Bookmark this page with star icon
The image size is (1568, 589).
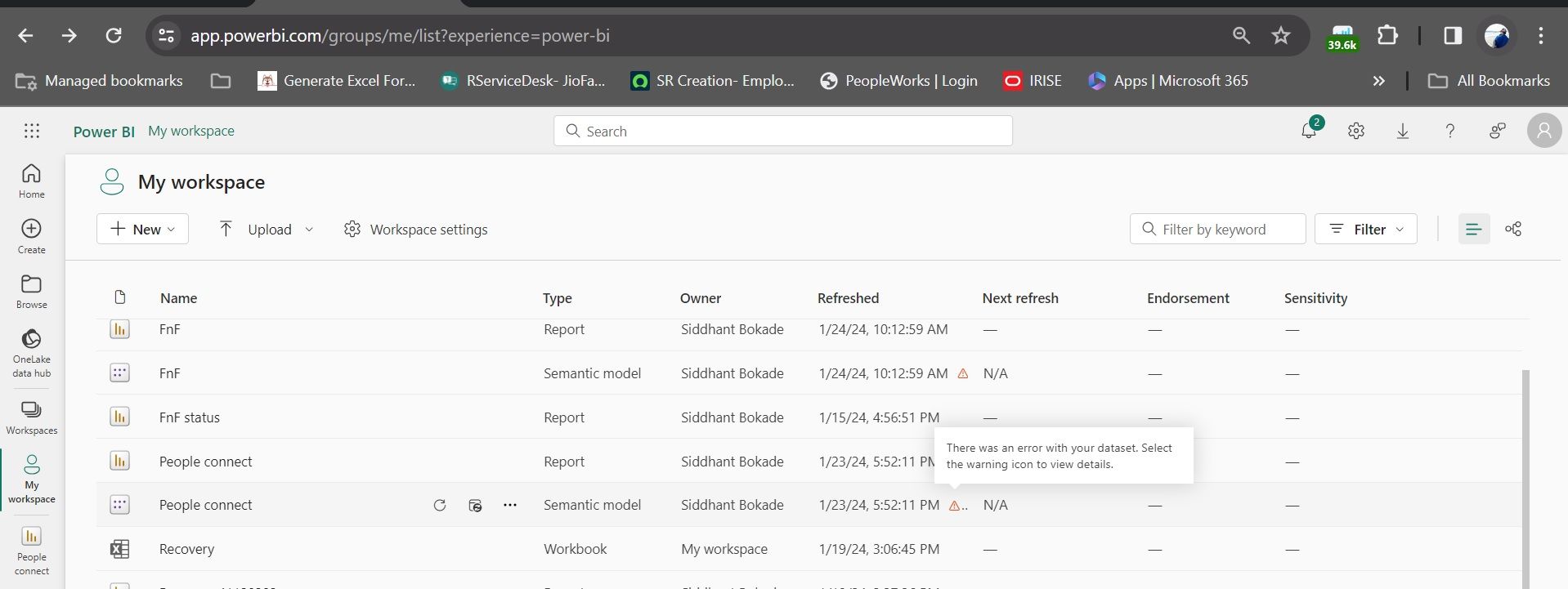[1281, 35]
